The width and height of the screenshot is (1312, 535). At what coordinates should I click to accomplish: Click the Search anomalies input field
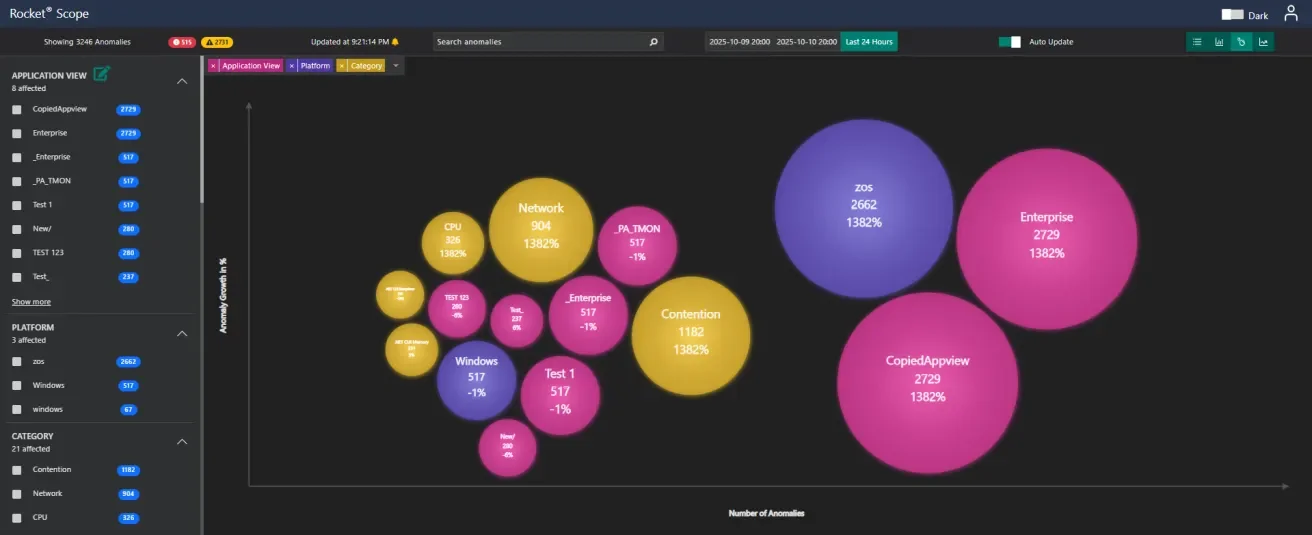click(x=540, y=42)
